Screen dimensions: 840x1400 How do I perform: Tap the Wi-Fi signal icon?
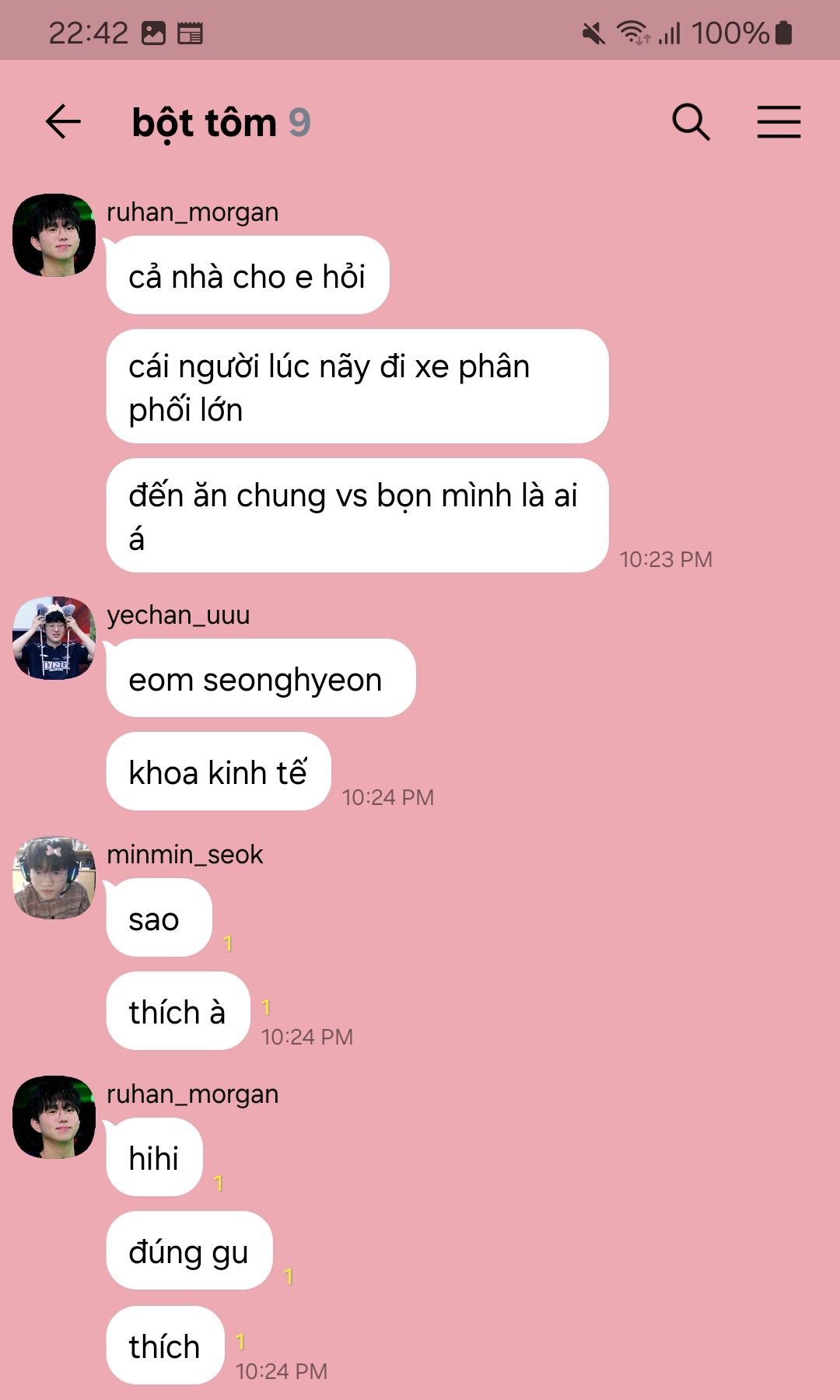tap(633, 33)
